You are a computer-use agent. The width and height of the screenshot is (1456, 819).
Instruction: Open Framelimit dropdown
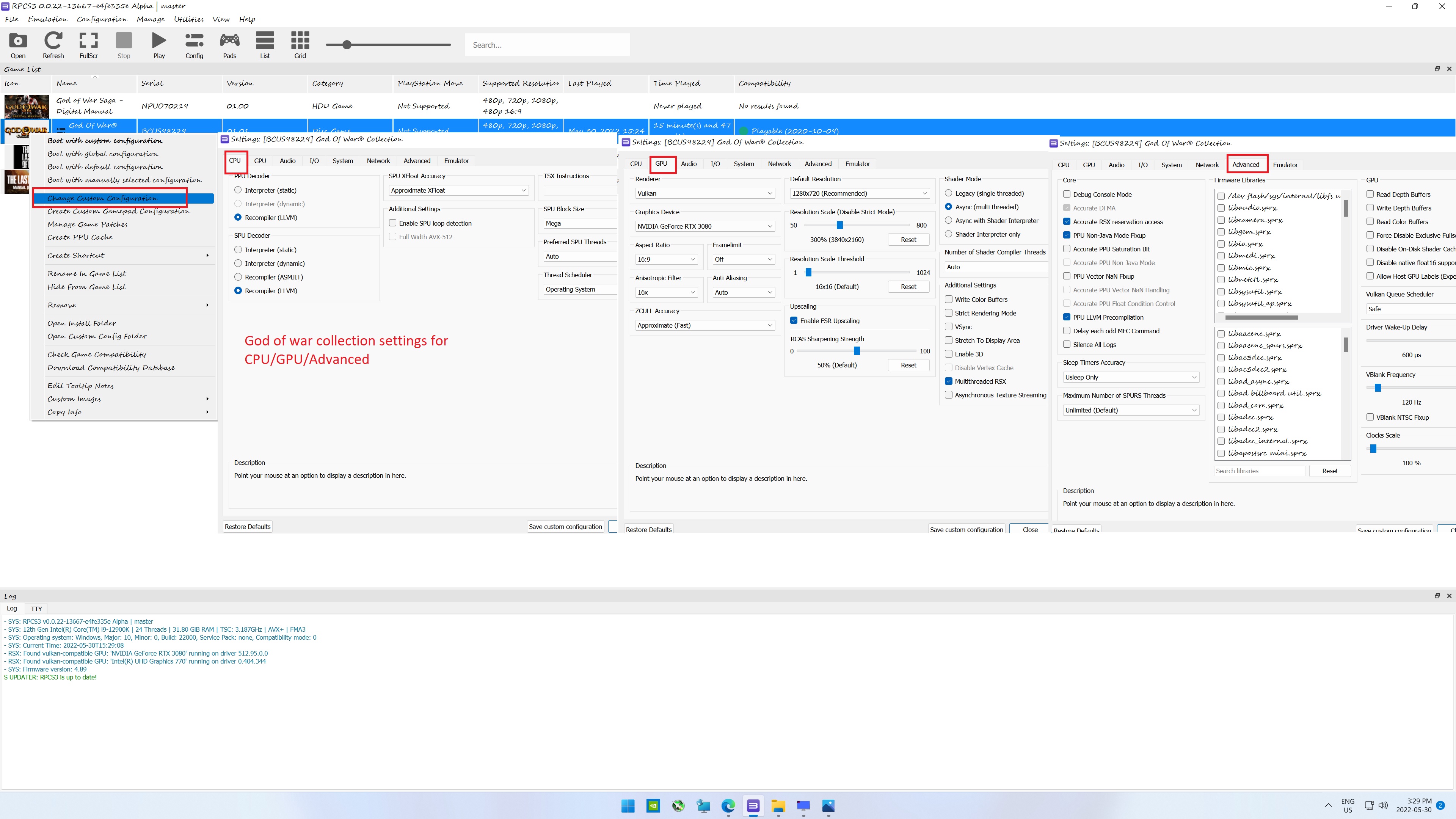point(743,259)
